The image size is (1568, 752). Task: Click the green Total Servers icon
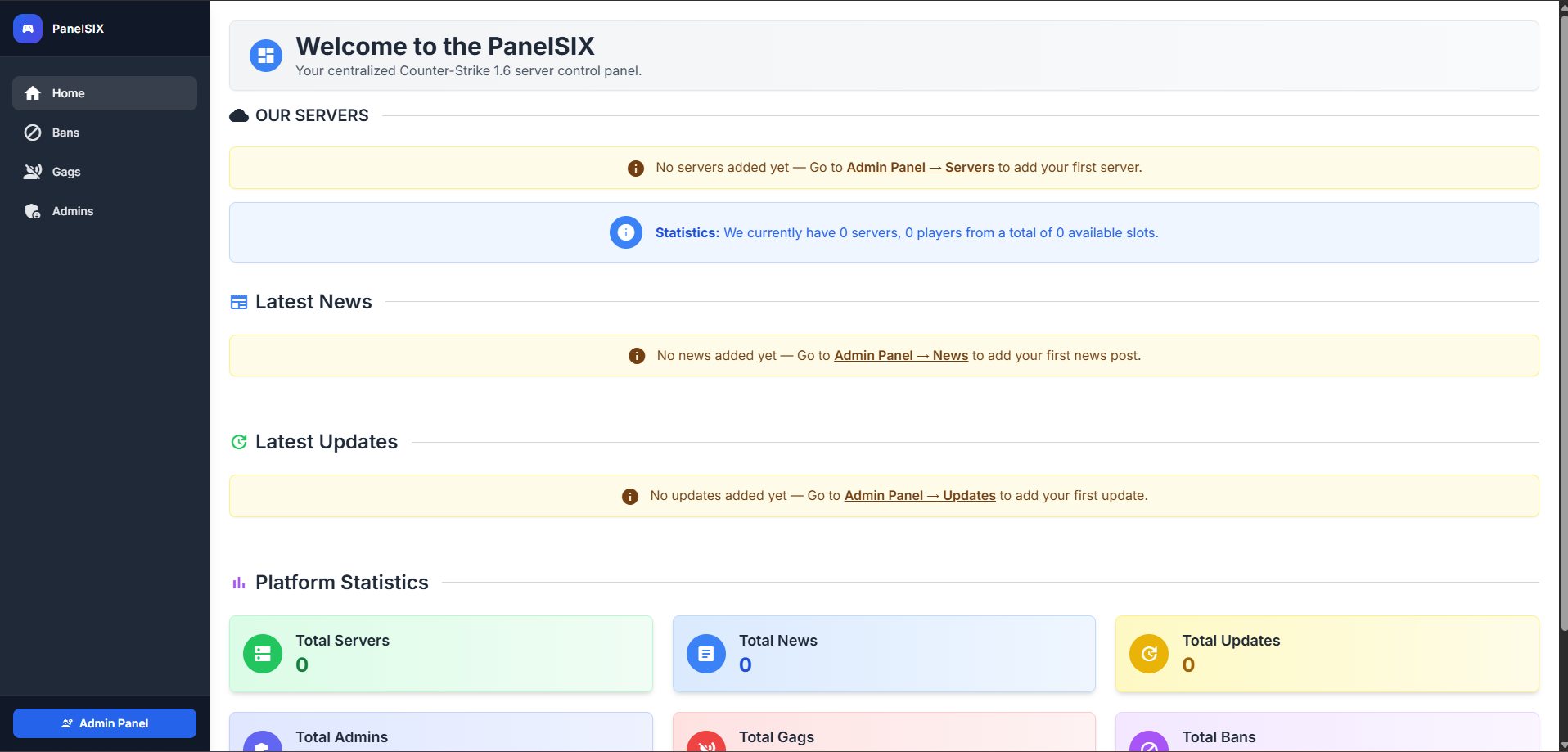263,654
